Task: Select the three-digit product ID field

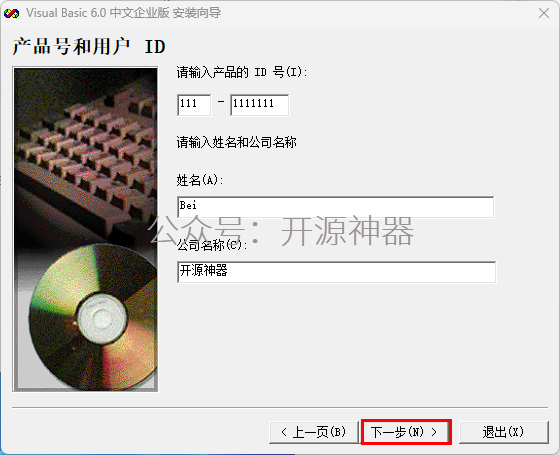Action: 194,105
